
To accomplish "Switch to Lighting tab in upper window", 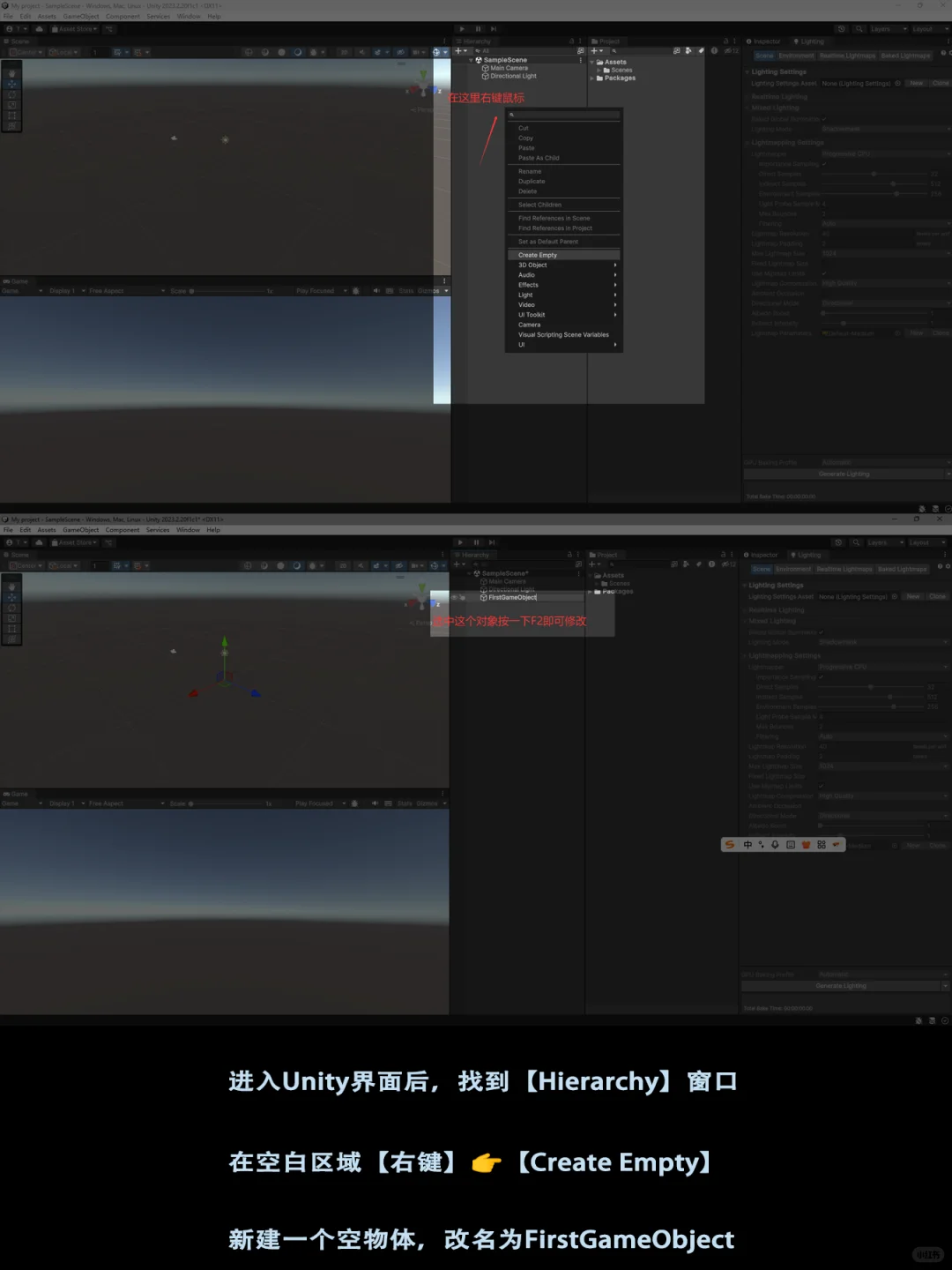I will point(808,41).
